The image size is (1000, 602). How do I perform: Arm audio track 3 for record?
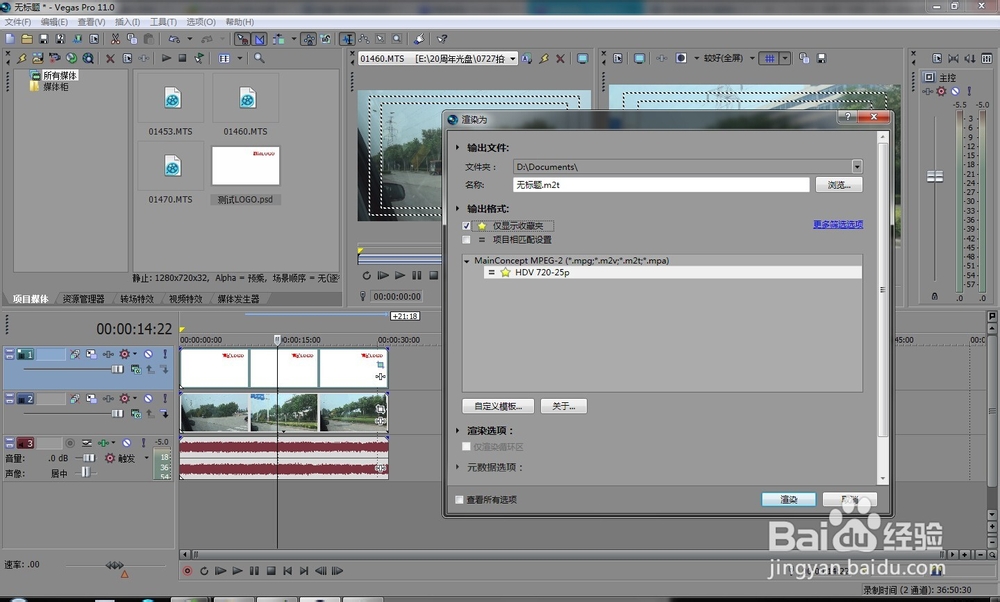(x=70, y=443)
